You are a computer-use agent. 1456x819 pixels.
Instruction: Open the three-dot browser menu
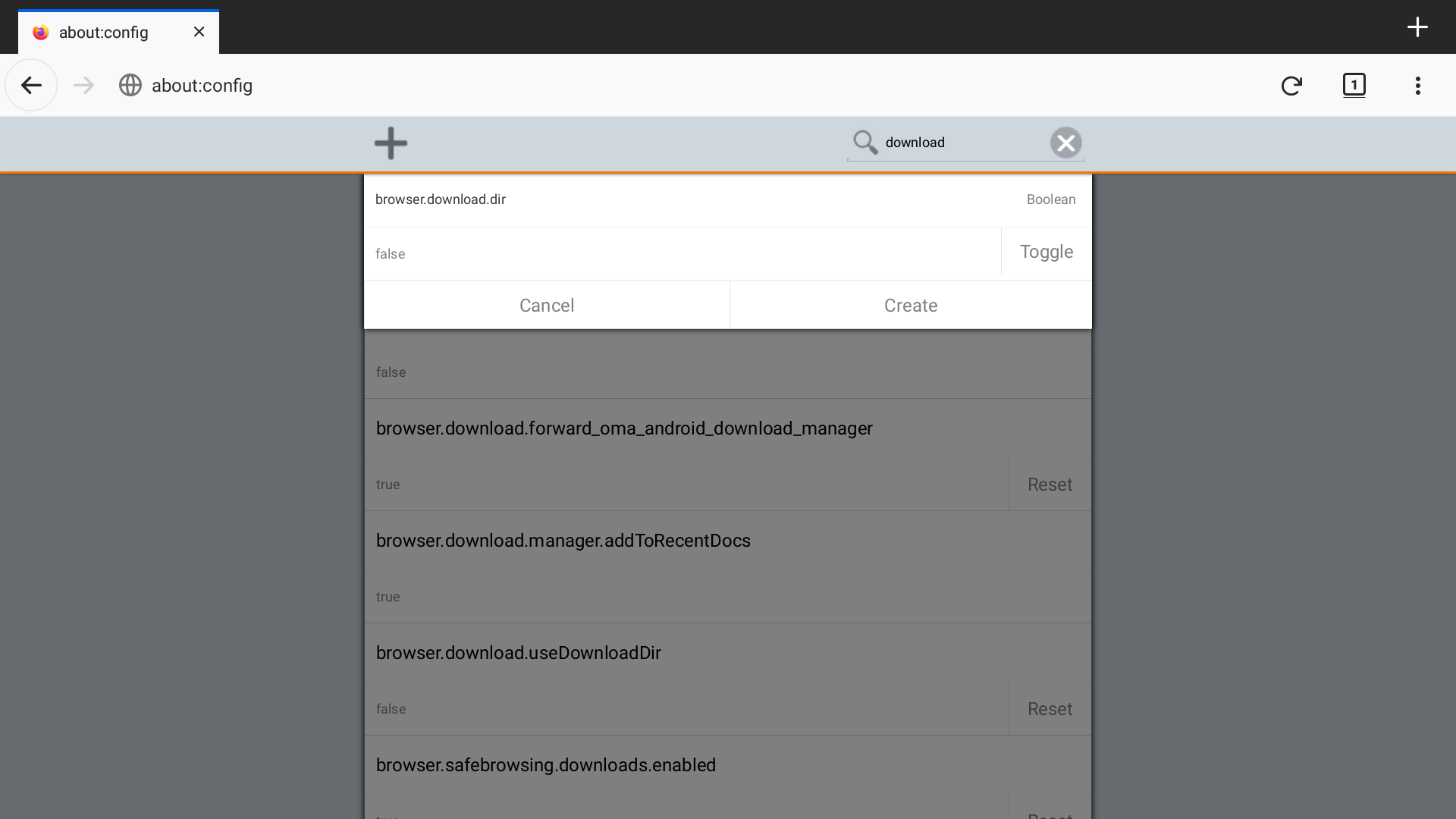[1417, 86]
